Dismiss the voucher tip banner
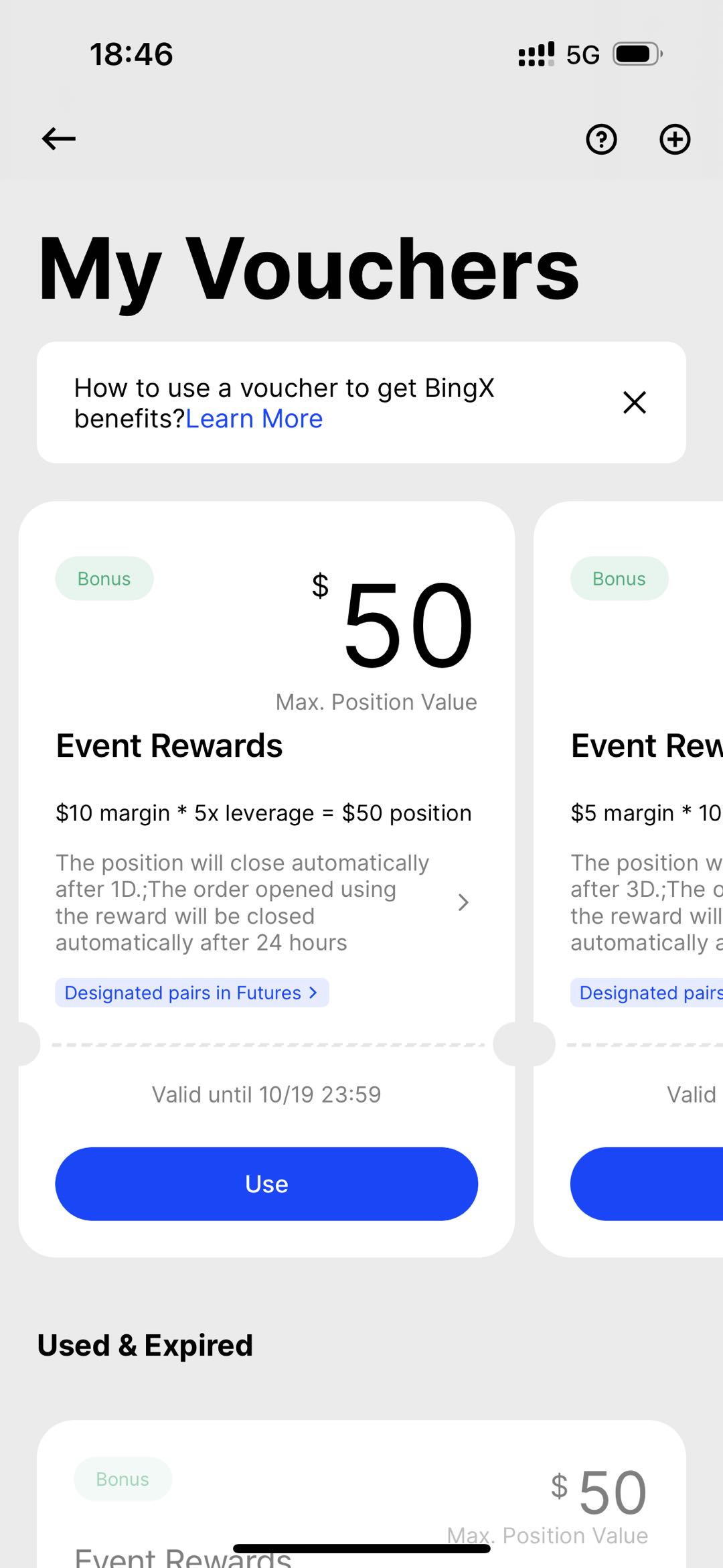The width and height of the screenshot is (723, 1568). click(x=634, y=403)
